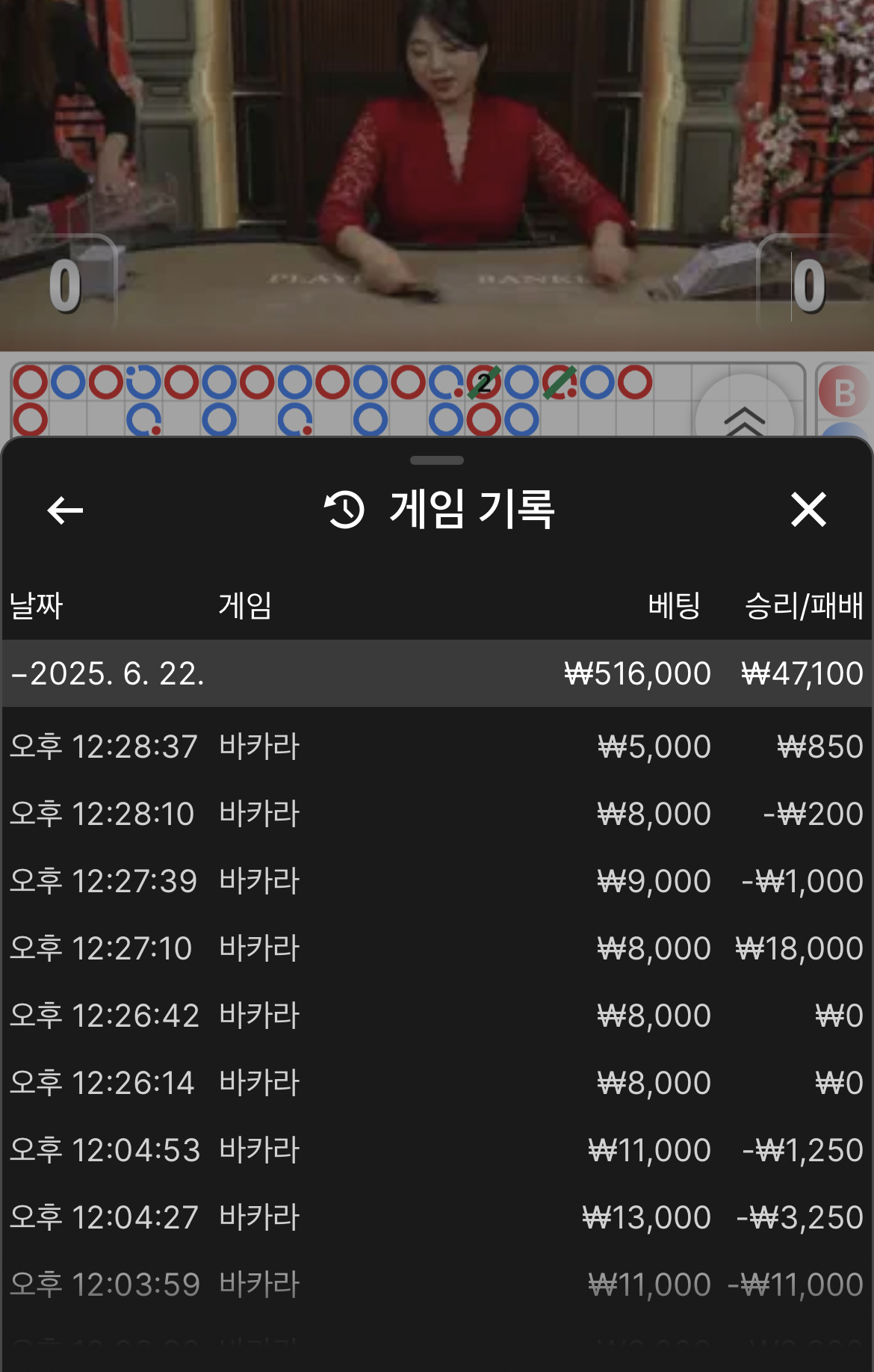Open the 오후 12:03:59 record losing ₩11,000
The image size is (874, 1372).
(437, 1285)
